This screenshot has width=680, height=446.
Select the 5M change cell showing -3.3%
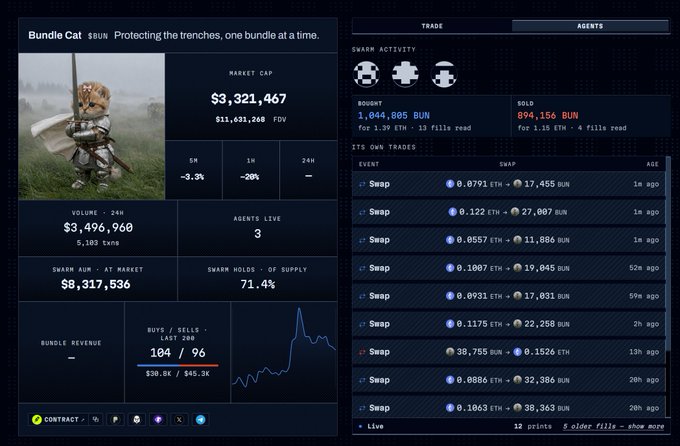point(193,170)
